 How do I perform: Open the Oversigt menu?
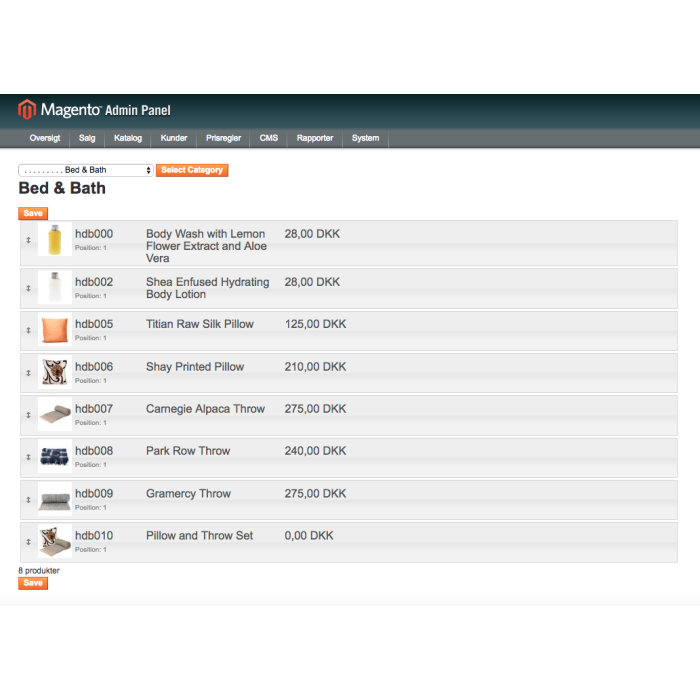tap(45, 138)
